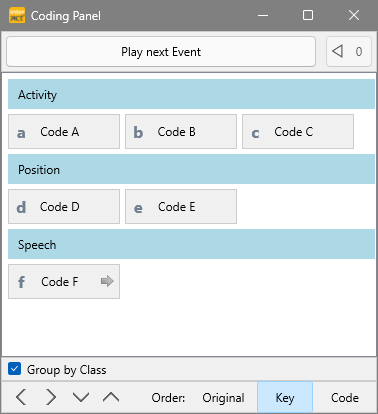
Task: Click the left chevron arrow
Action: [x=21, y=397]
